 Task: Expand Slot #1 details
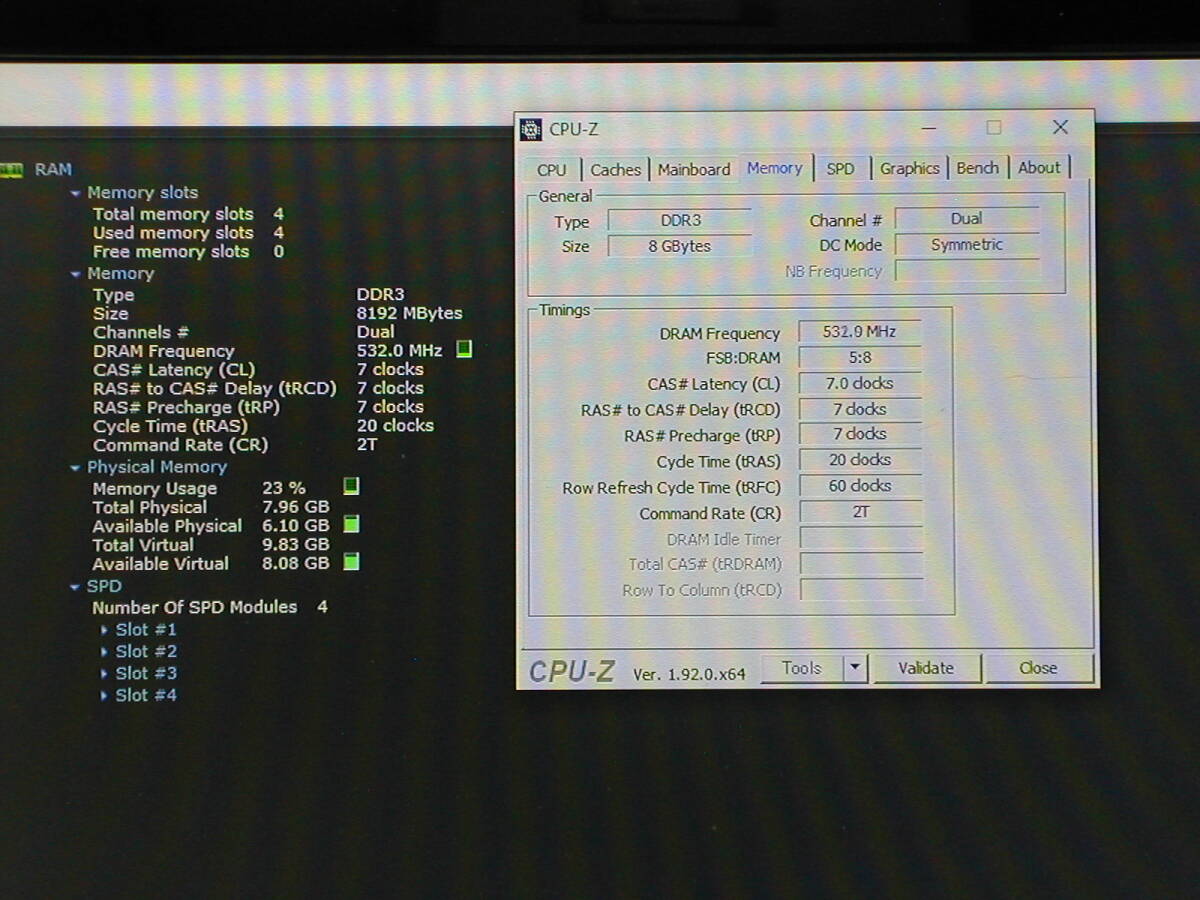(105, 630)
